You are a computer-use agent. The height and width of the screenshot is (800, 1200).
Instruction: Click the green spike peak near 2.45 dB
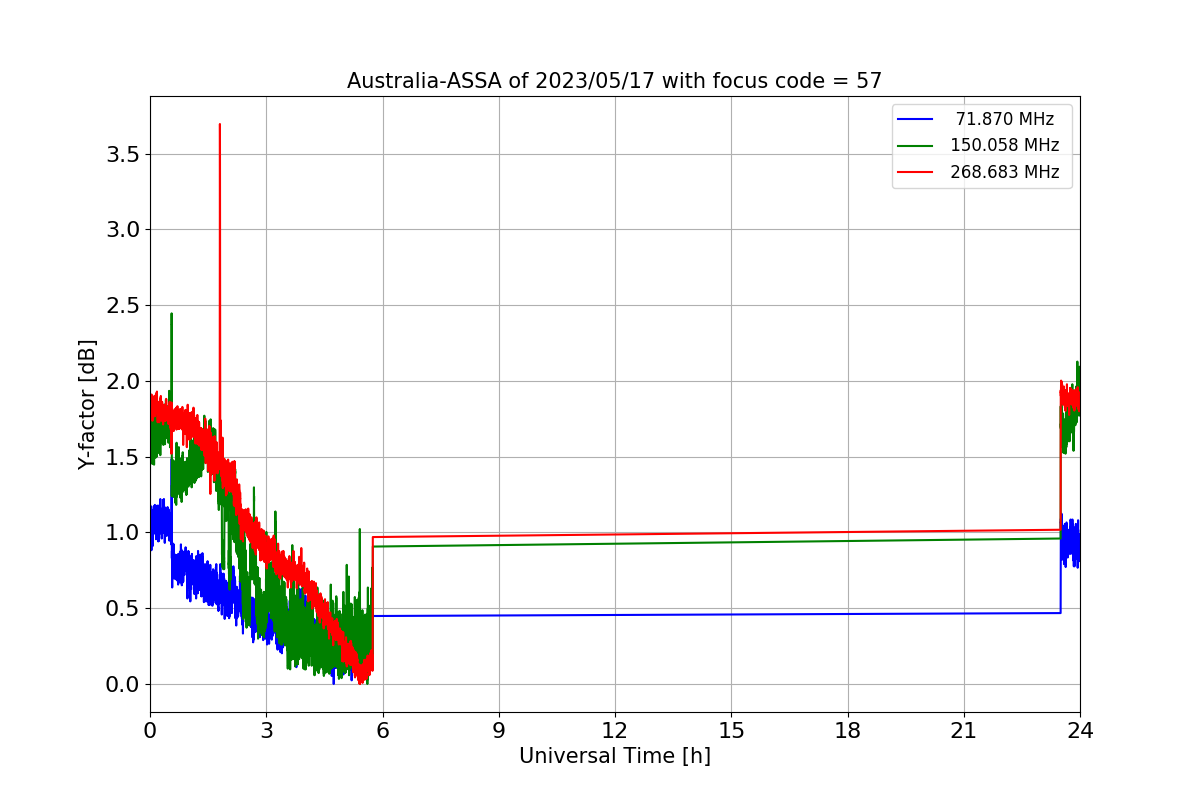click(x=171, y=314)
